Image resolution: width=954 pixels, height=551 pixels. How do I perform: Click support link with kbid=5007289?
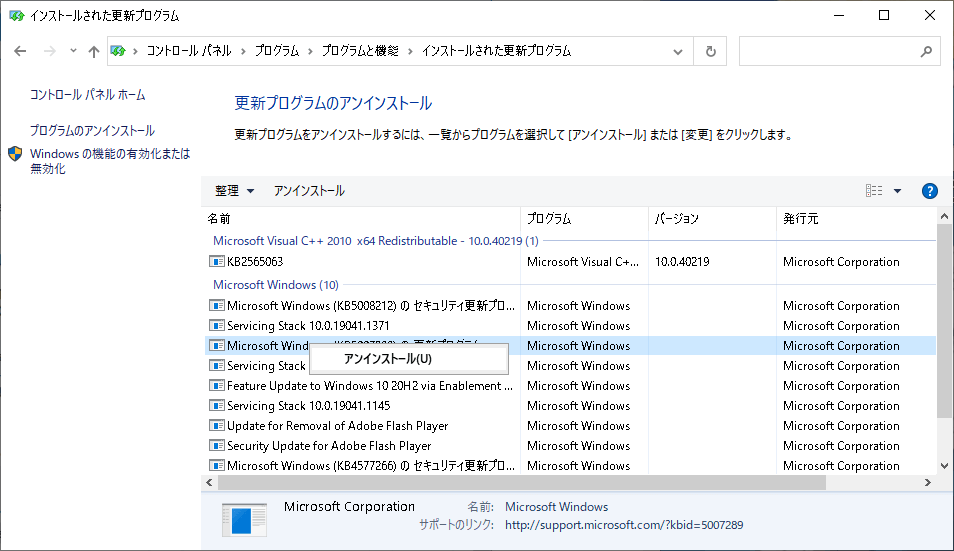[624, 525]
